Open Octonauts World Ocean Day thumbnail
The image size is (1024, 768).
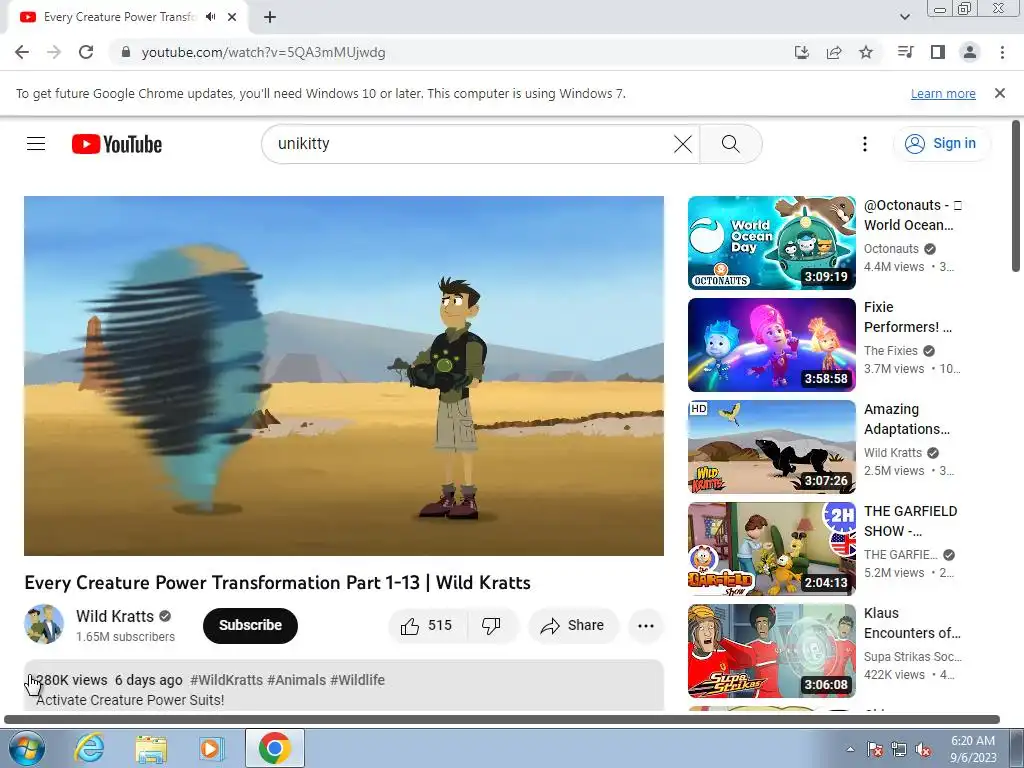pyautogui.click(x=771, y=243)
